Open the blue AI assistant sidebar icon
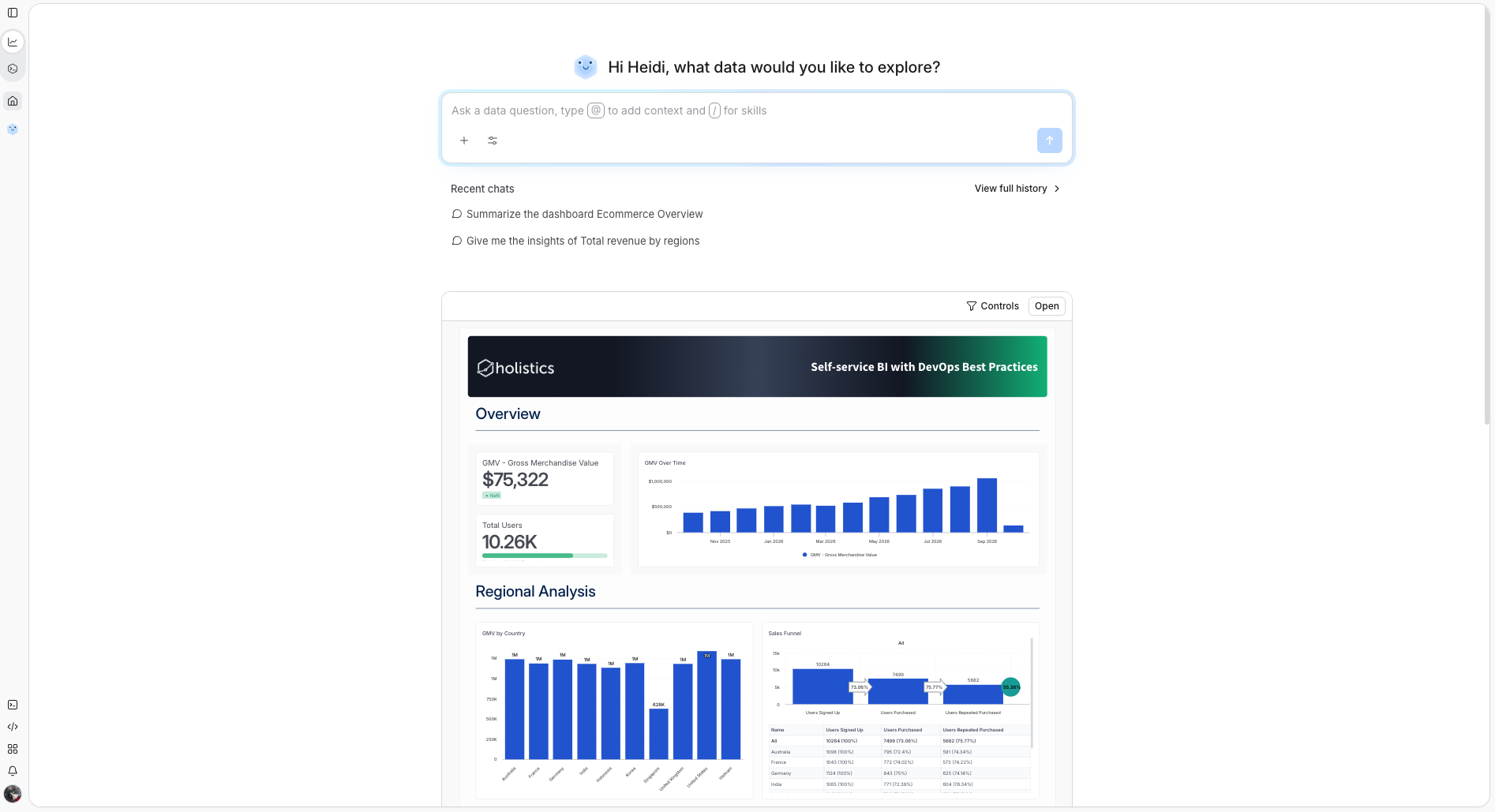This screenshot has width=1495, height=812. [x=13, y=129]
